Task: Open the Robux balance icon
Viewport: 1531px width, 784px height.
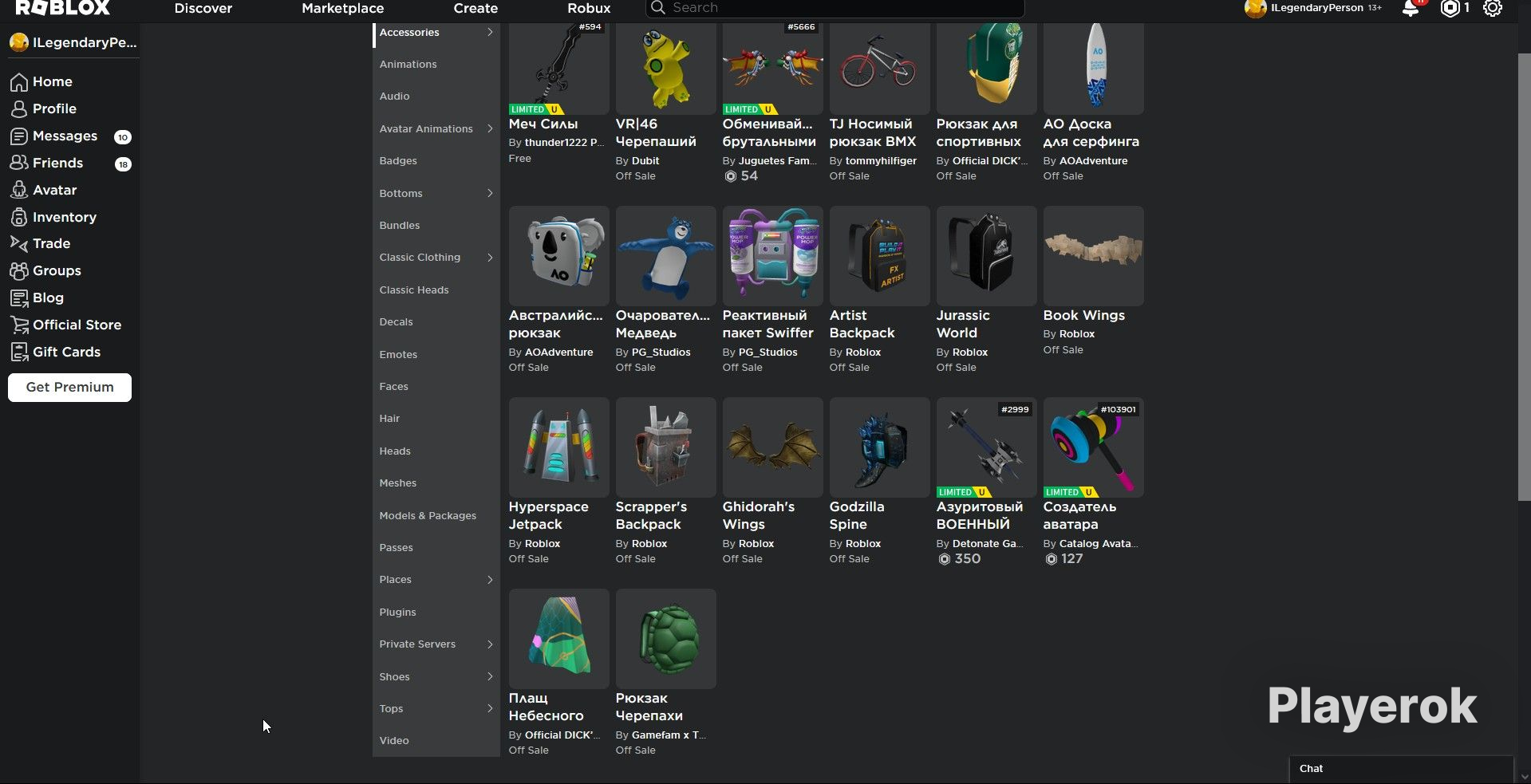Action: pyautogui.click(x=1450, y=8)
